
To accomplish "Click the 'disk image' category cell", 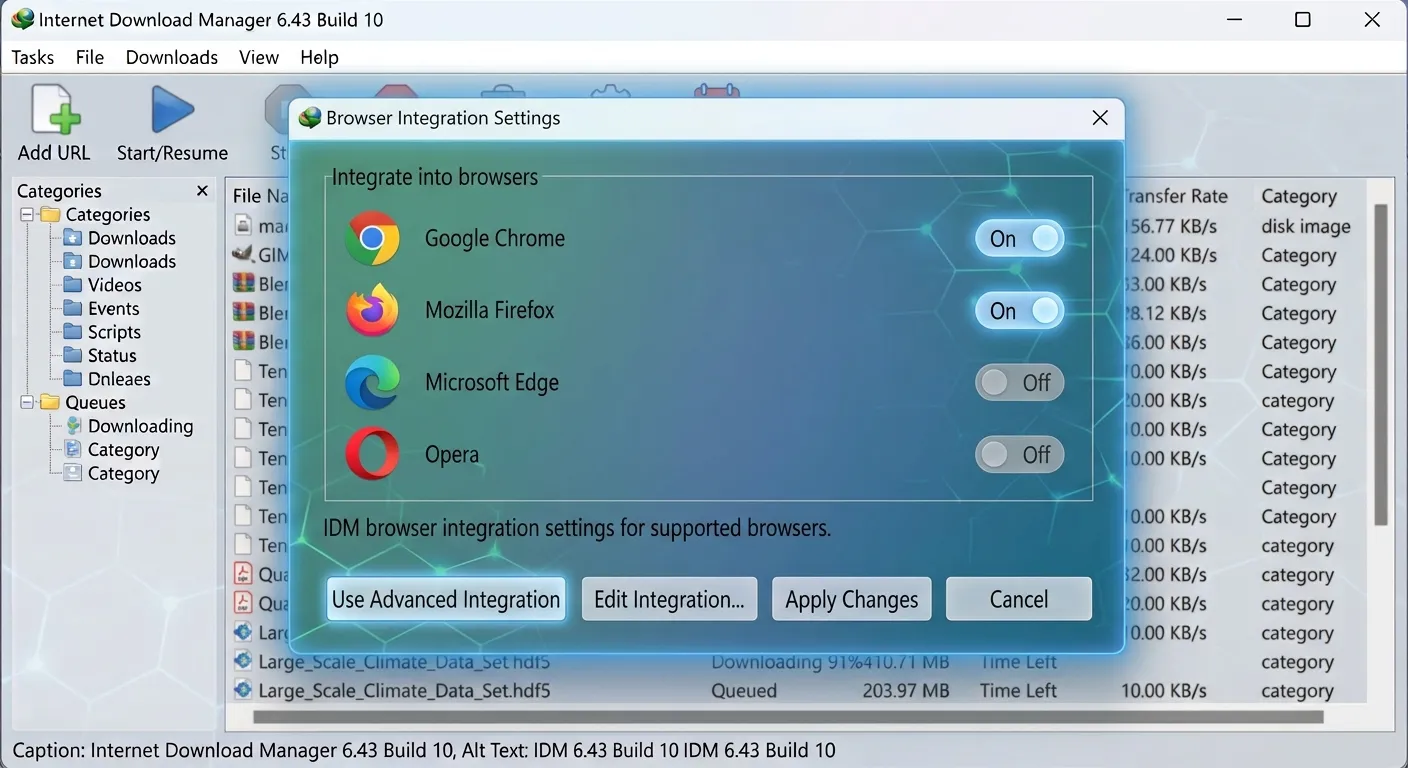I will click(1306, 226).
